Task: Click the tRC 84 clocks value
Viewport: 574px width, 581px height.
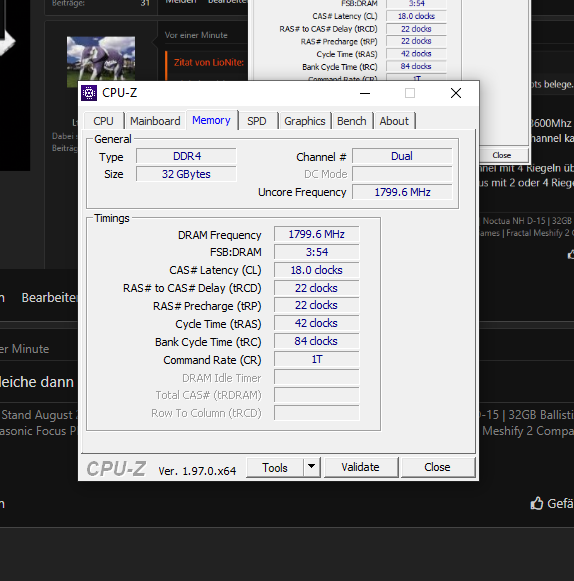Action: click(x=316, y=341)
